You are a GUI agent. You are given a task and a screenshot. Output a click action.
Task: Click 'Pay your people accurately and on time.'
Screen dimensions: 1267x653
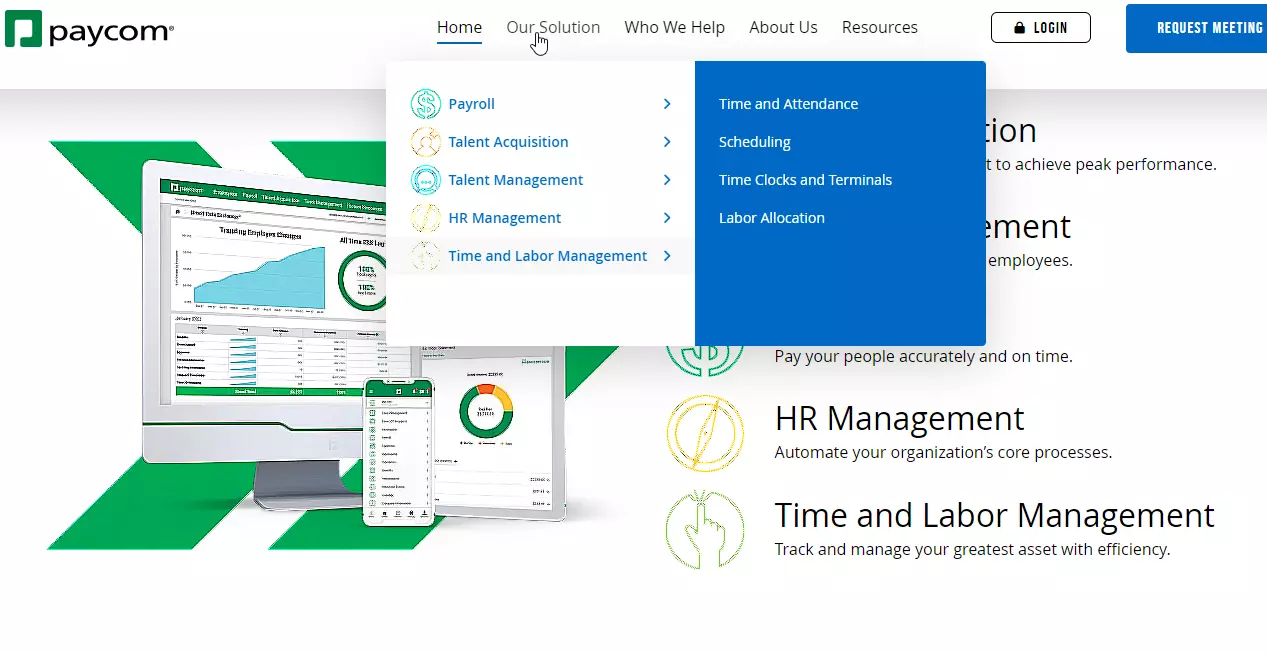click(923, 356)
